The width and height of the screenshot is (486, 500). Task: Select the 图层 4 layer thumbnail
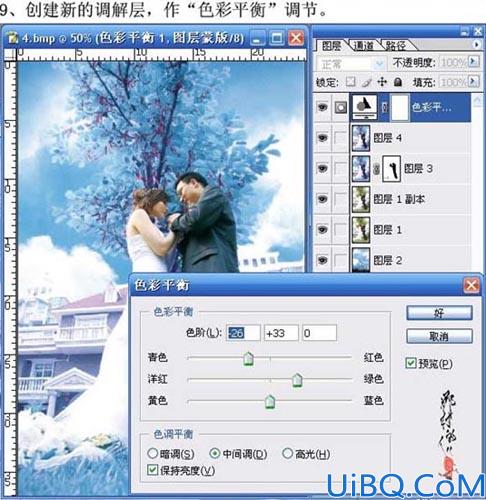click(x=361, y=138)
